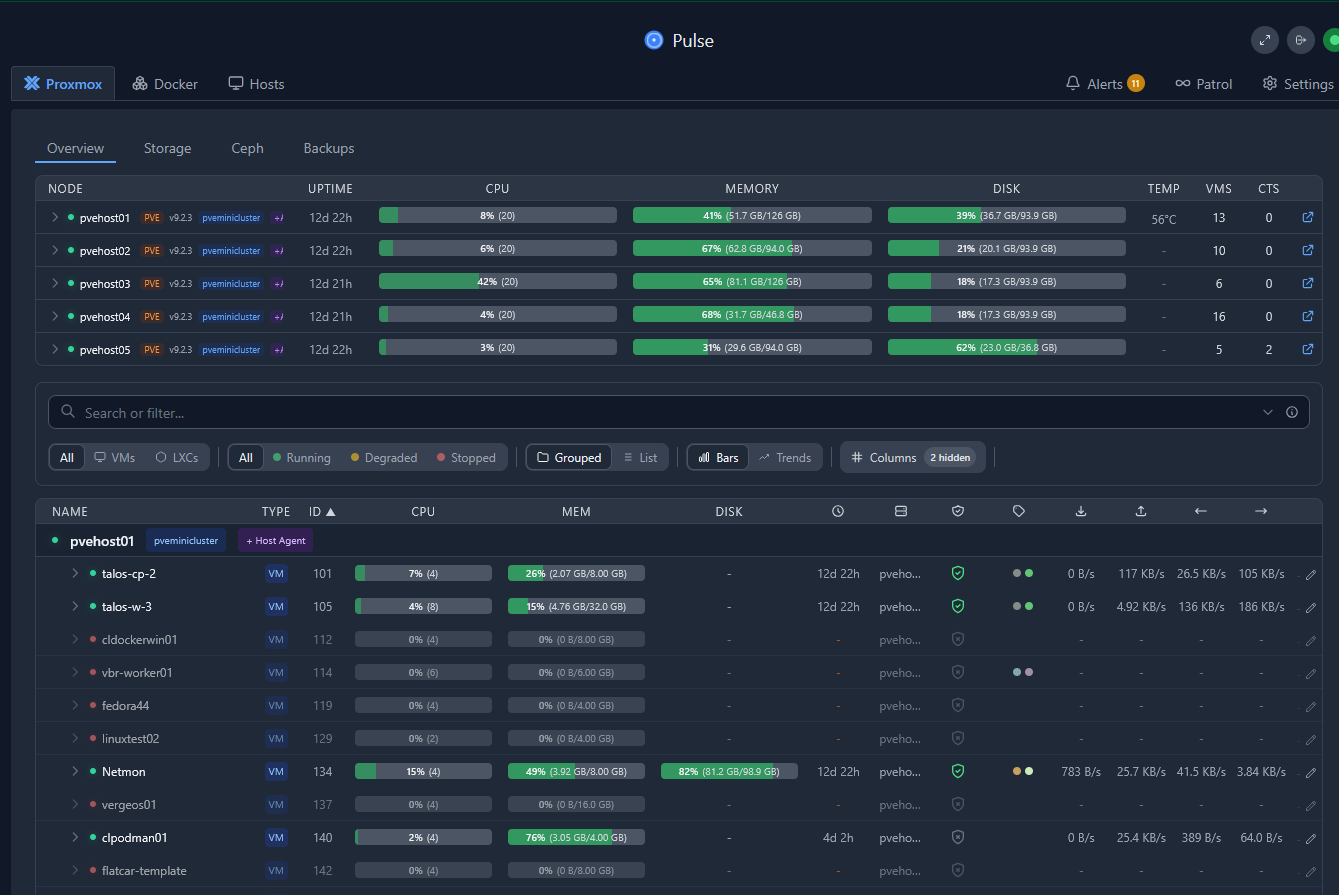Click clpodman01 backup shield icon
The height and width of the screenshot is (895, 1339).
pos(958,837)
